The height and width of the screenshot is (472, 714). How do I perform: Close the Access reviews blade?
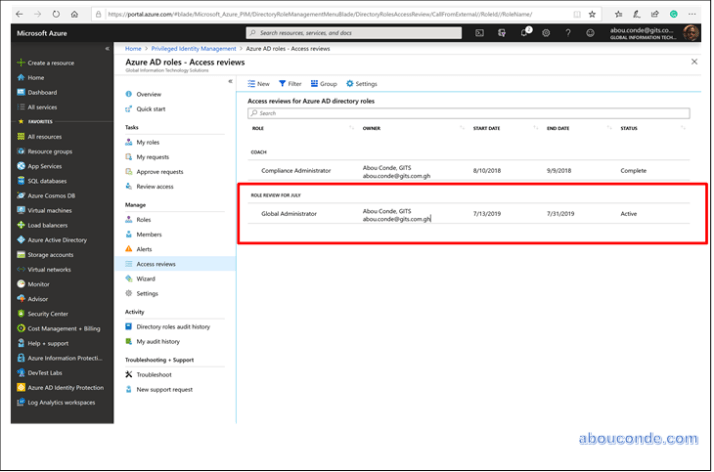[x=694, y=62]
